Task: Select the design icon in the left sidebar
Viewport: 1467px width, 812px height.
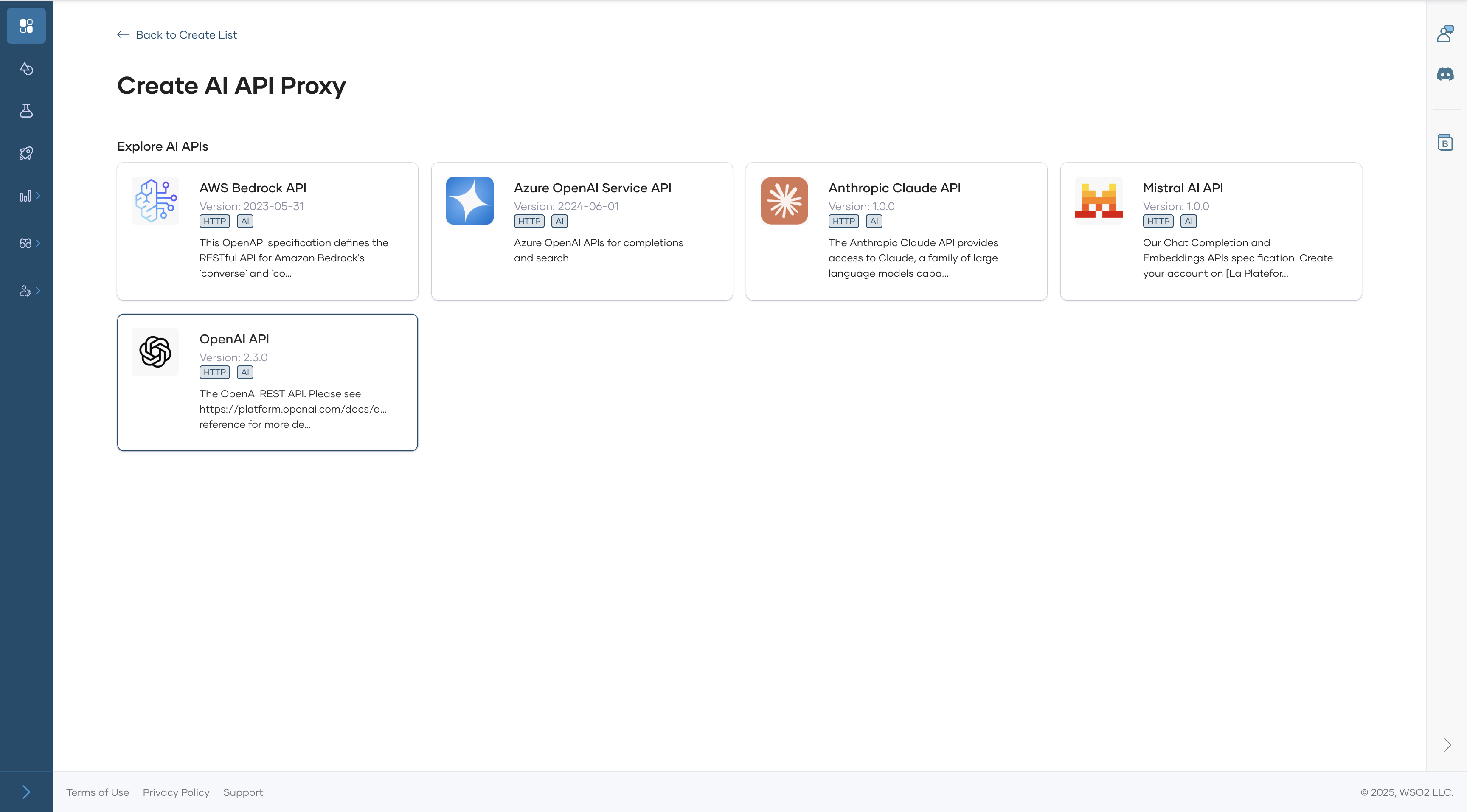Action: coord(26,68)
